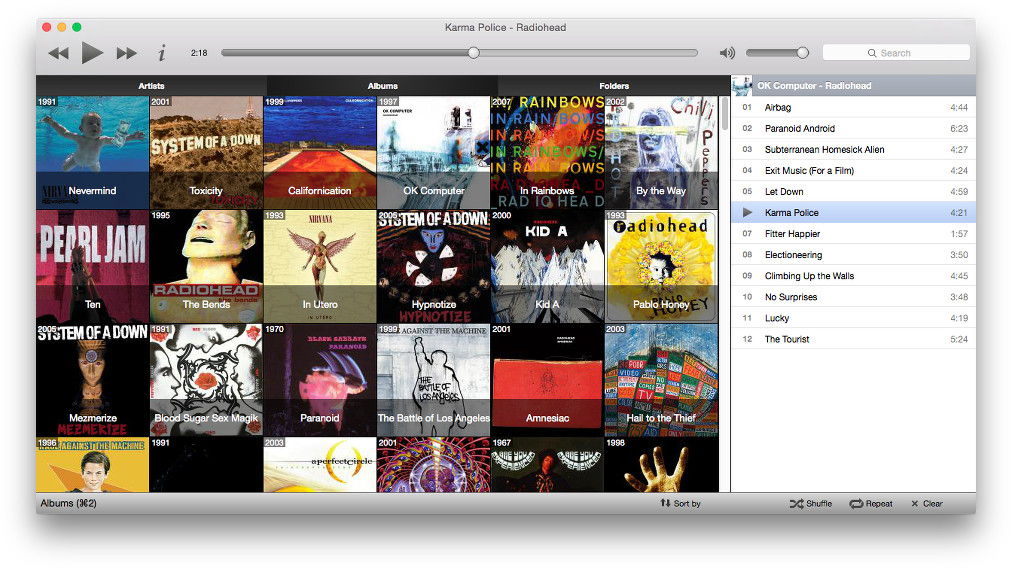1012x569 pixels.
Task: Select the A Perfect Circle album cover
Action: tap(319, 464)
